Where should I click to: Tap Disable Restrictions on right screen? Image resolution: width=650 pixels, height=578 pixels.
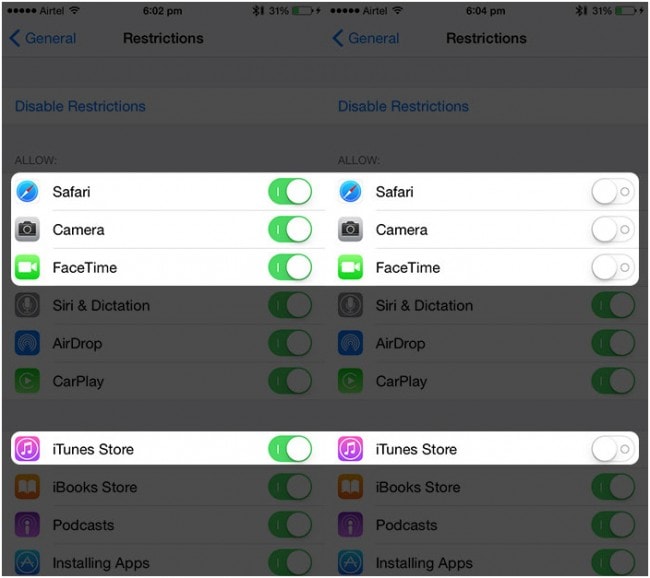(403, 106)
